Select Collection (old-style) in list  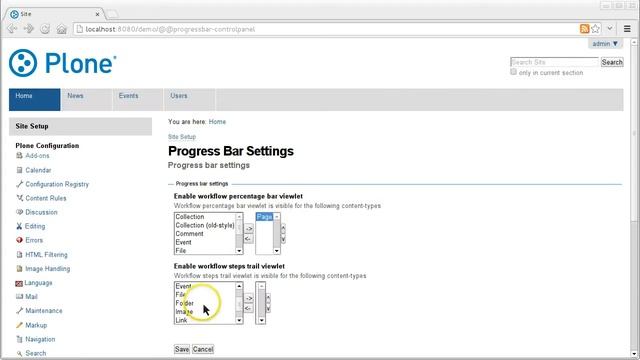tap(205, 225)
